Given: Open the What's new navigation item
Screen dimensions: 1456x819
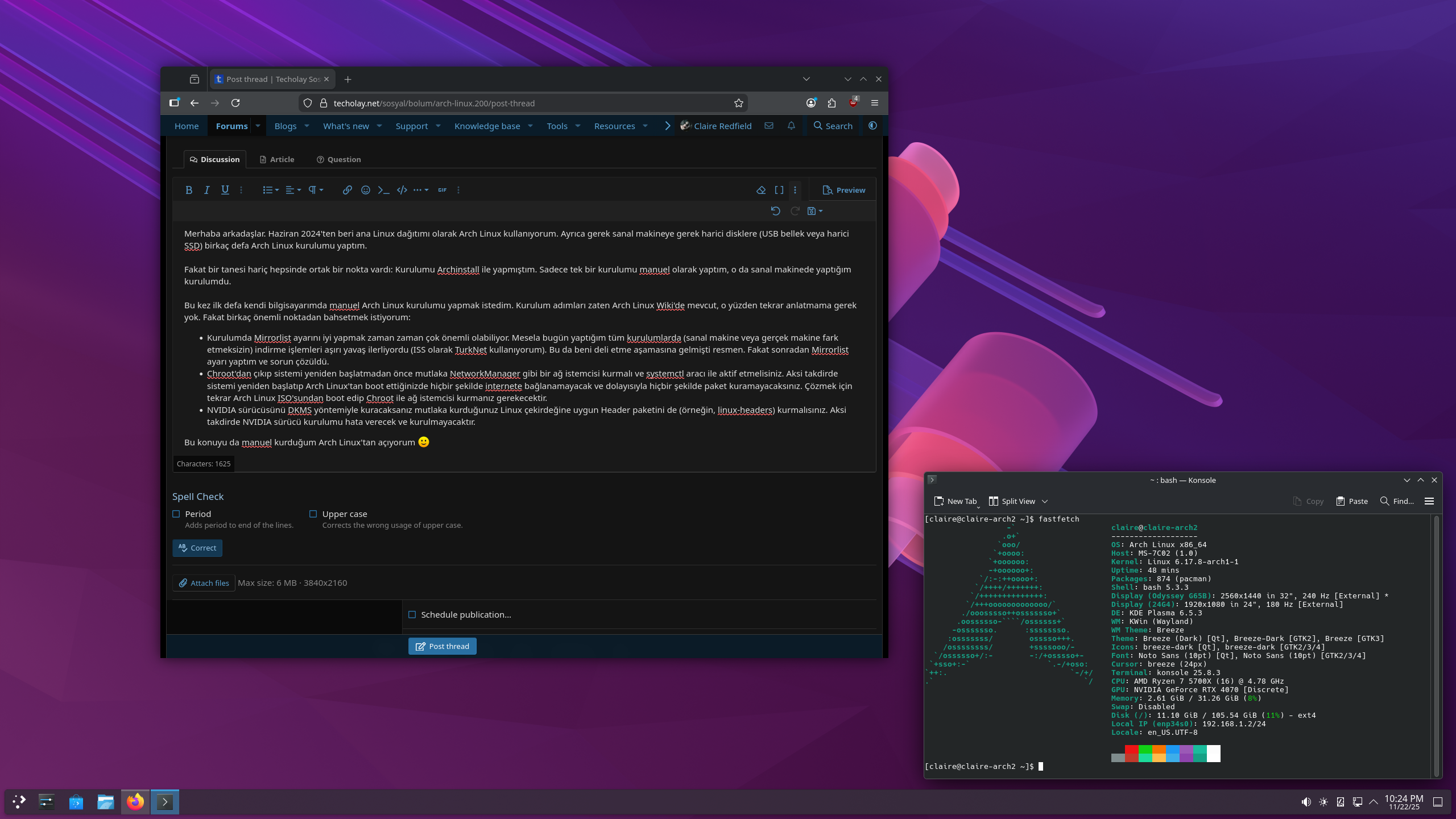Looking at the screenshot, I should coord(346,126).
